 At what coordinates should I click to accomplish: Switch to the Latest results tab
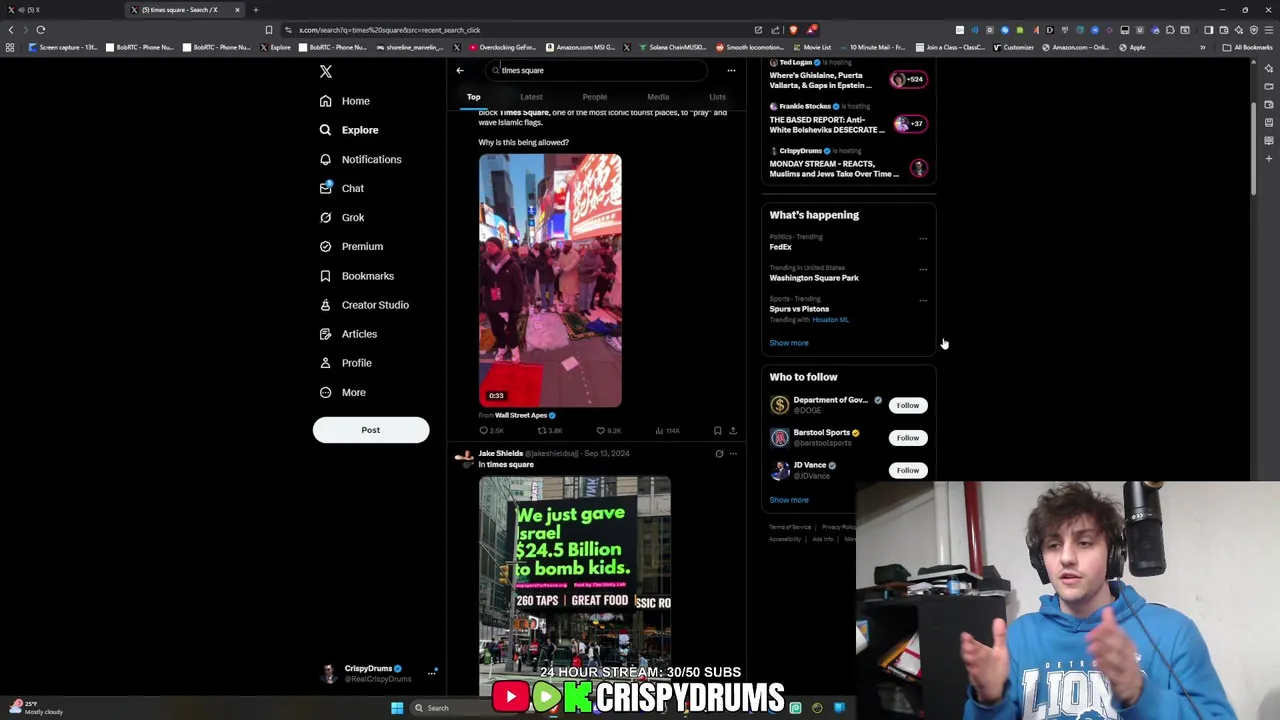pos(531,97)
